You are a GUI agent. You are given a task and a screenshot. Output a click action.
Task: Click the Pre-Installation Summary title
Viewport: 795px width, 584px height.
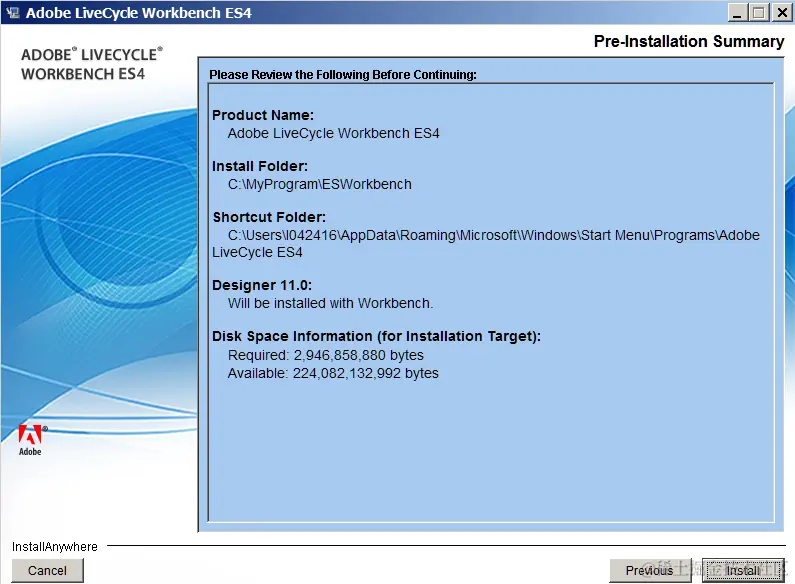pyautogui.click(x=689, y=41)
